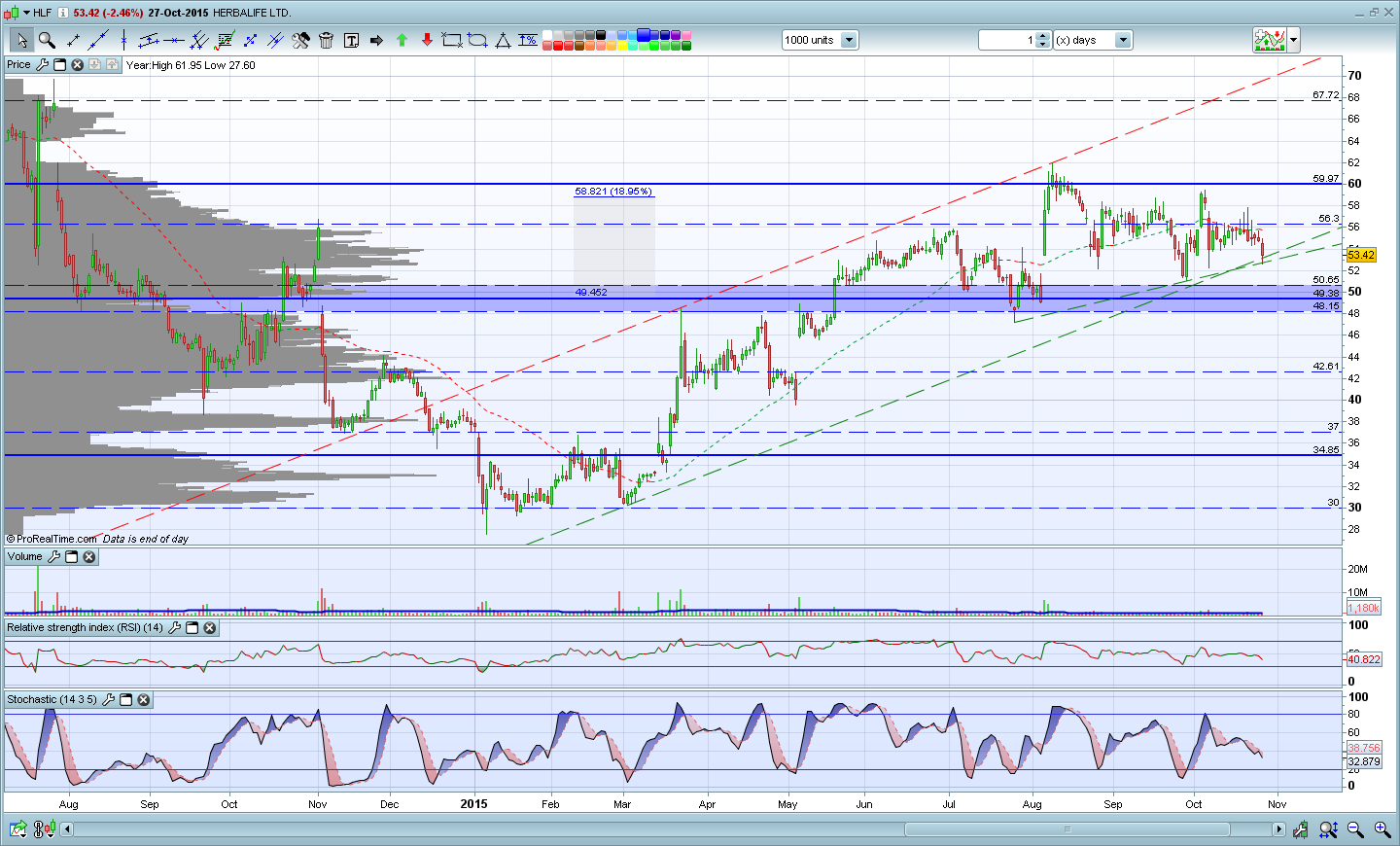
Task: Click the instrument info icon beside HLF
Action: (x=63, y=13)
